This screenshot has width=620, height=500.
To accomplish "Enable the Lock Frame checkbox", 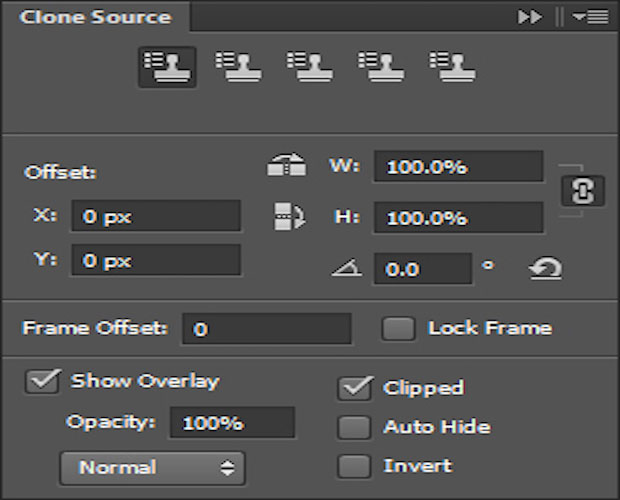I will (x=398, y=328).
